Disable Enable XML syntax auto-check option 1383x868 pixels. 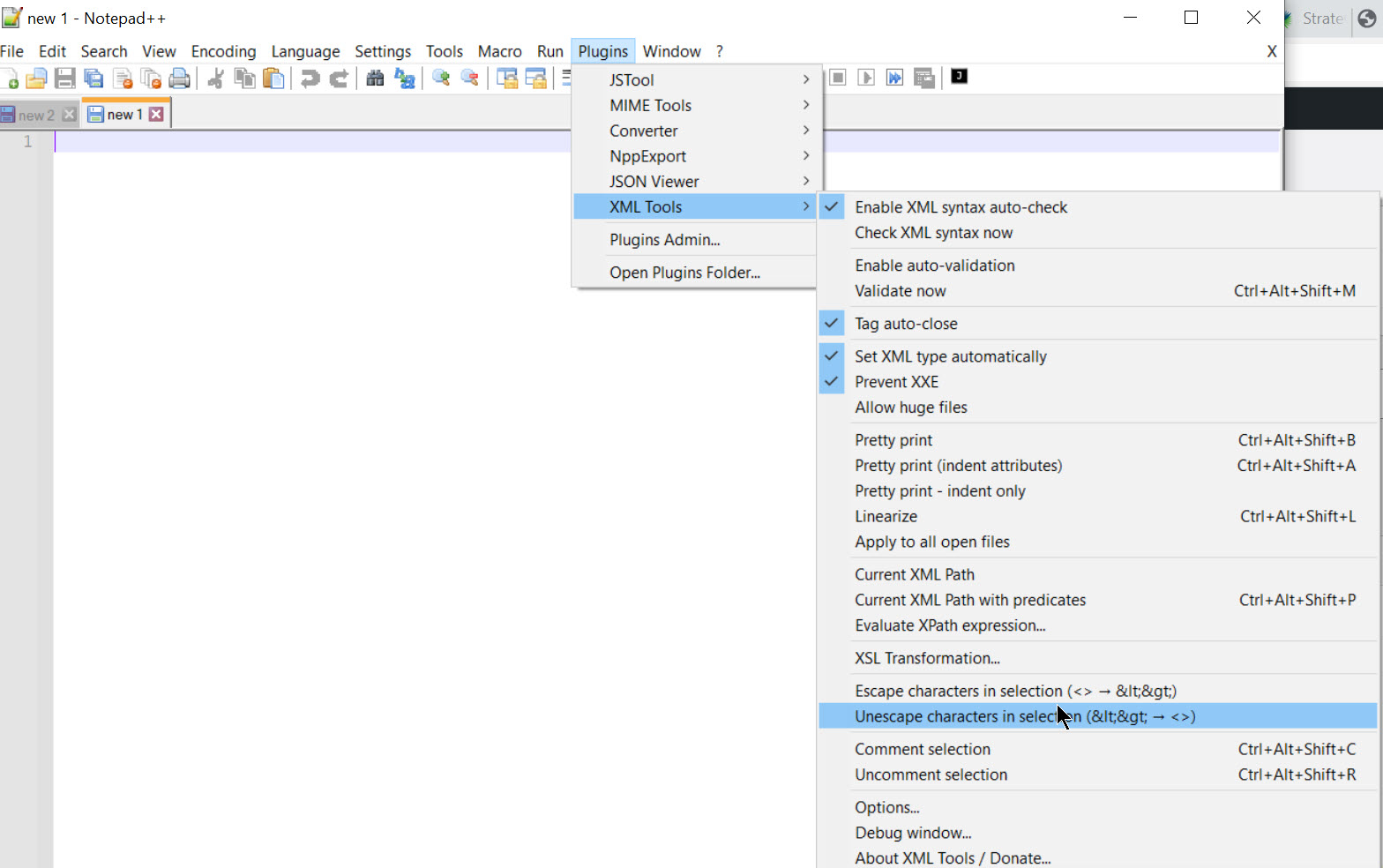(1098, 207)
